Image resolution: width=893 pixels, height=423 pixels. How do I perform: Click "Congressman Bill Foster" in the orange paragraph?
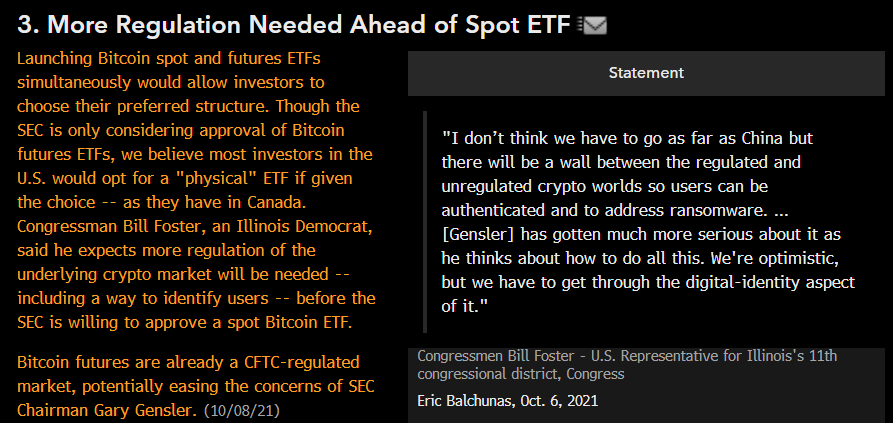point(102,227)
